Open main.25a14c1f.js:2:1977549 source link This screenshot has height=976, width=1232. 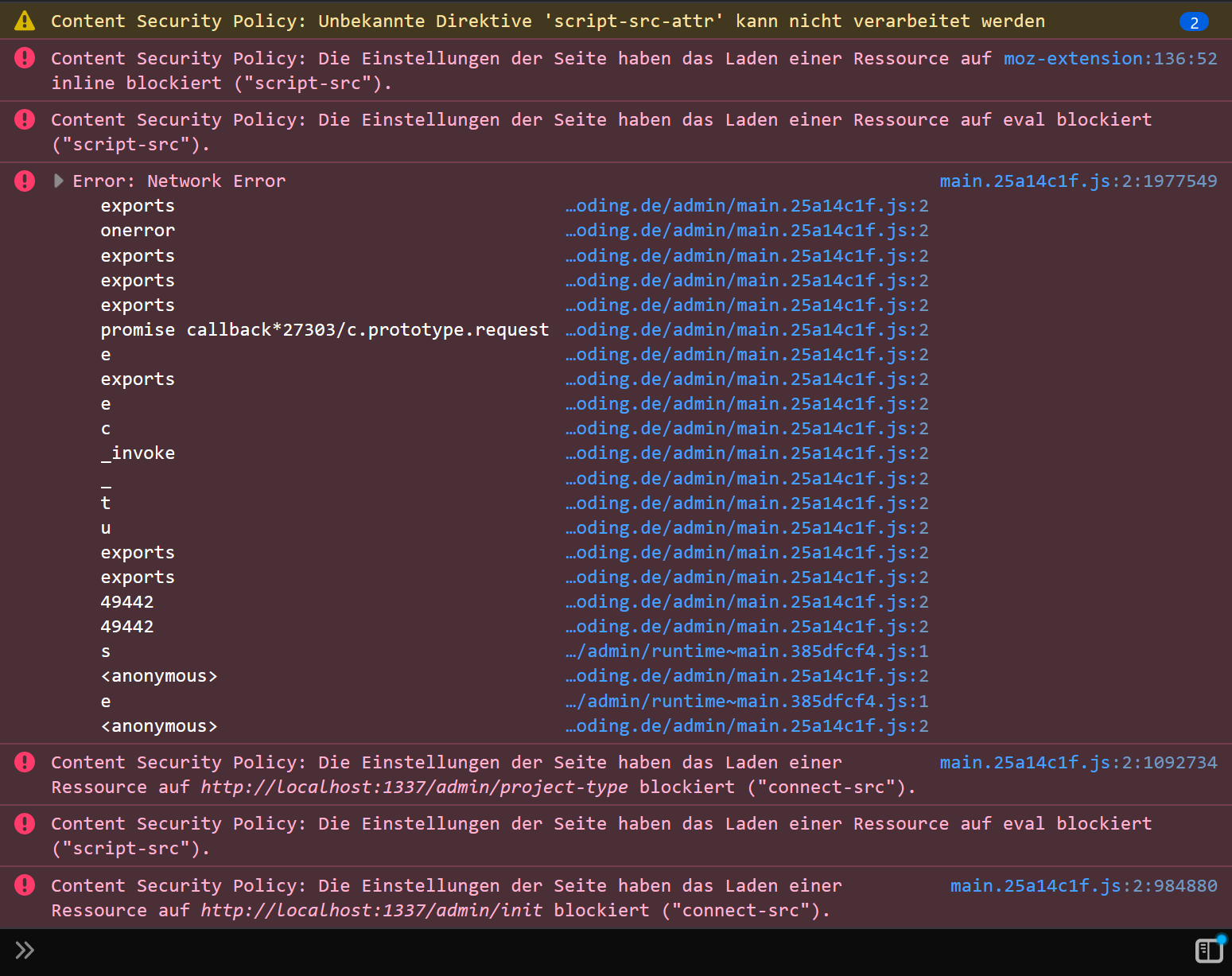tap(1078, 181)
